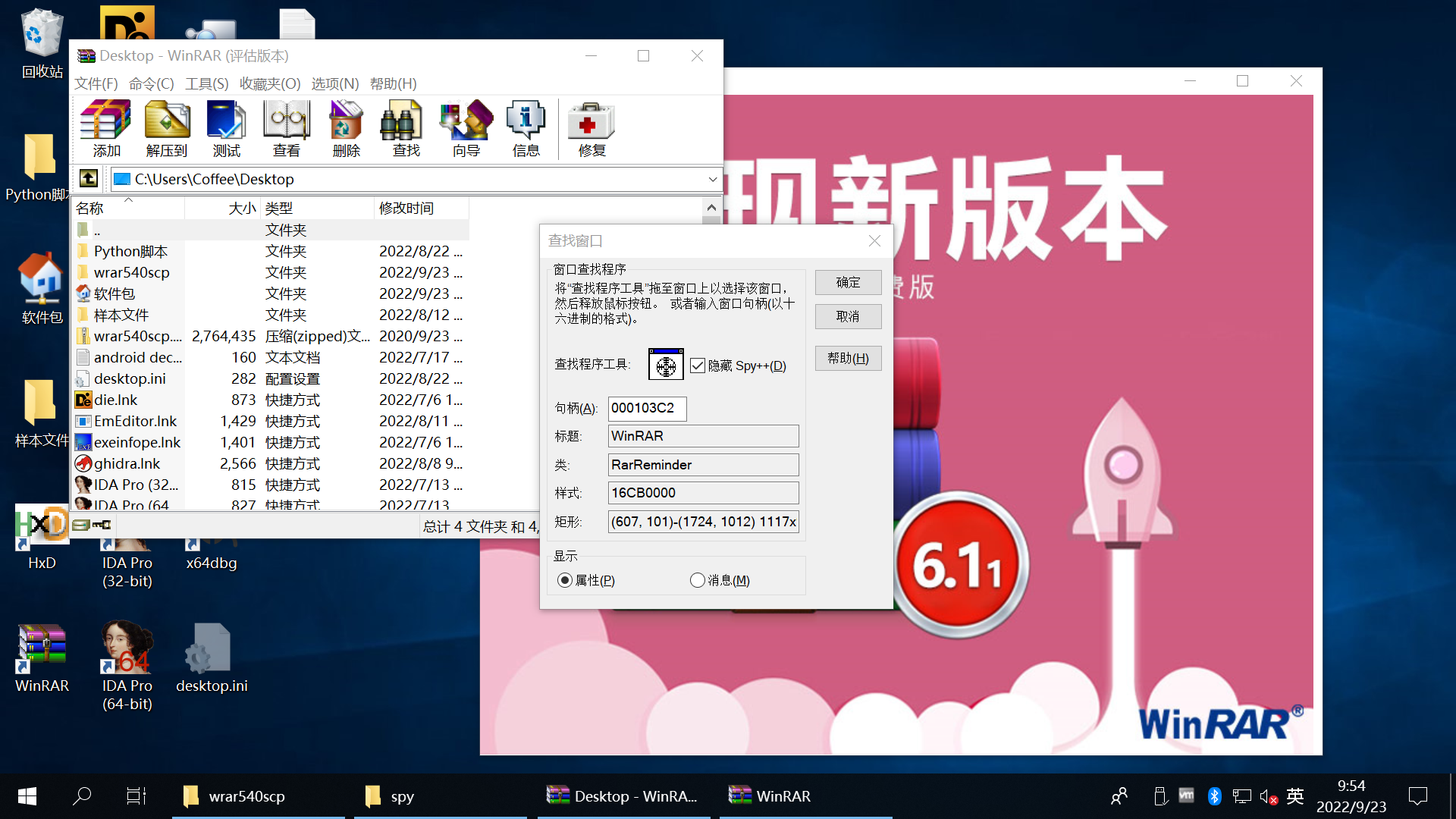The width and height of the screenshot is (1456, 819).
Task: Open the Favorites (收藏夹) menu
Action: click(x=270, y=83)
